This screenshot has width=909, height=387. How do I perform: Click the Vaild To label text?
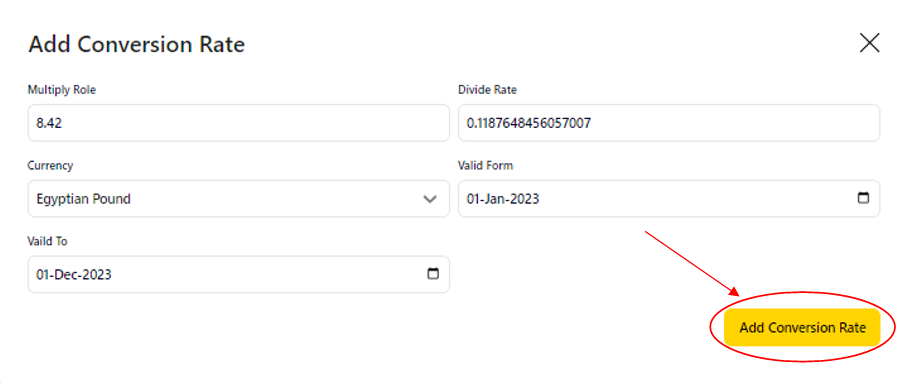click(48, 242)
